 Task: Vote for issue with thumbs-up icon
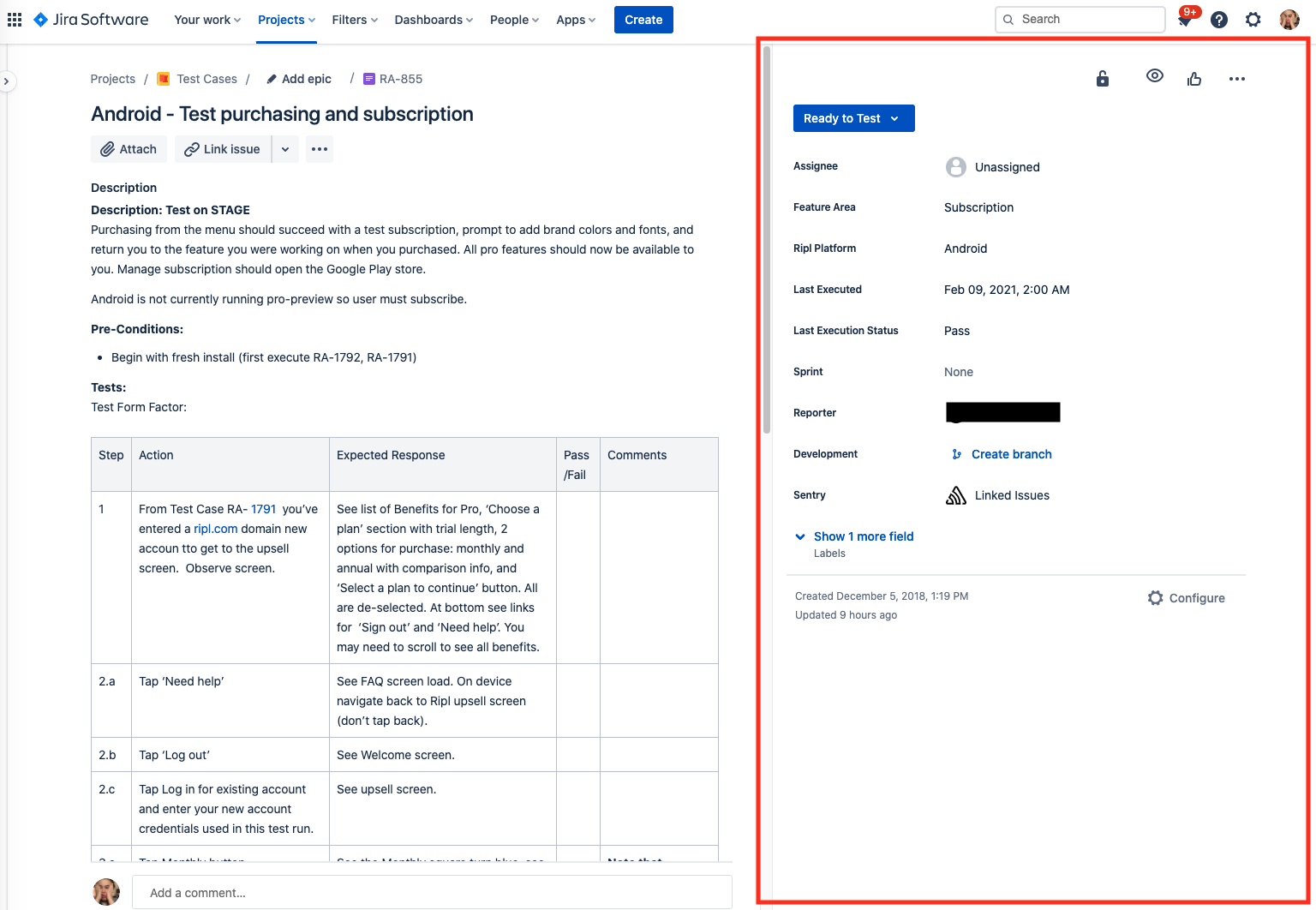tap(1194, 79)
